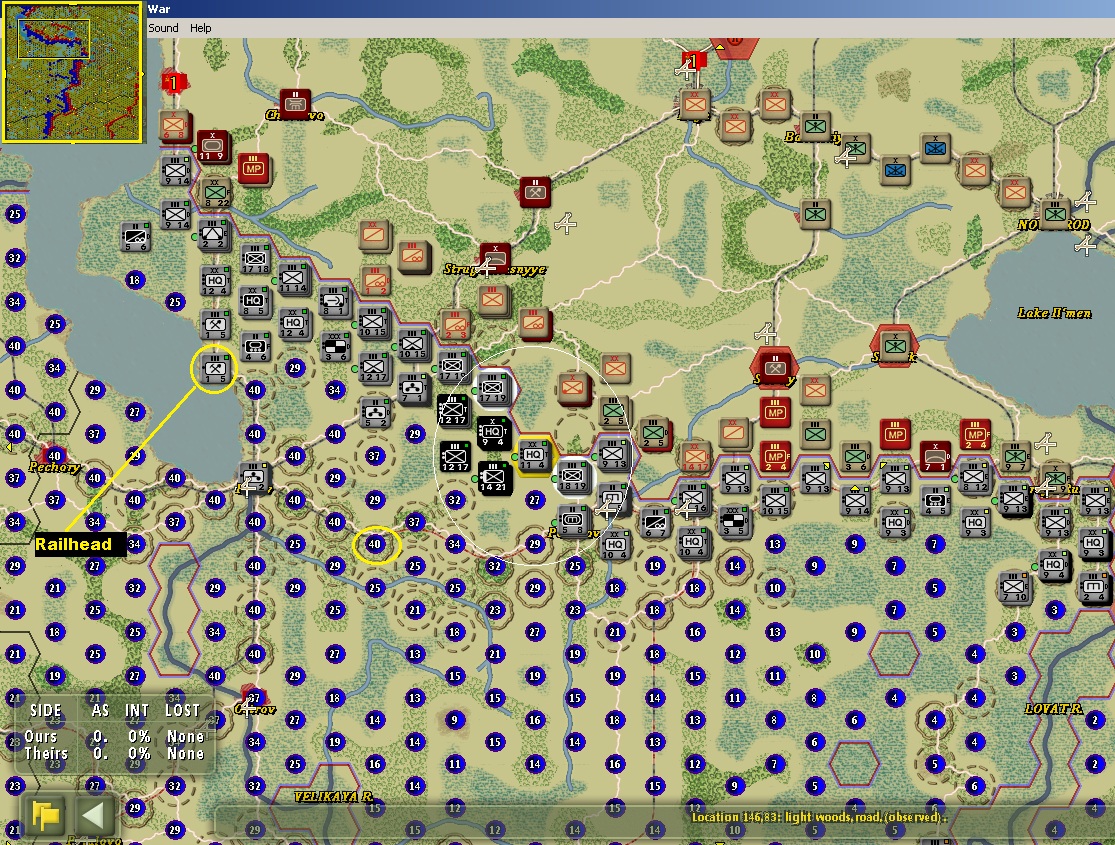Select the gray 3-5 corps unit
The width and height of the screenshot is (1115, 845).
click(x=733, y=521)
